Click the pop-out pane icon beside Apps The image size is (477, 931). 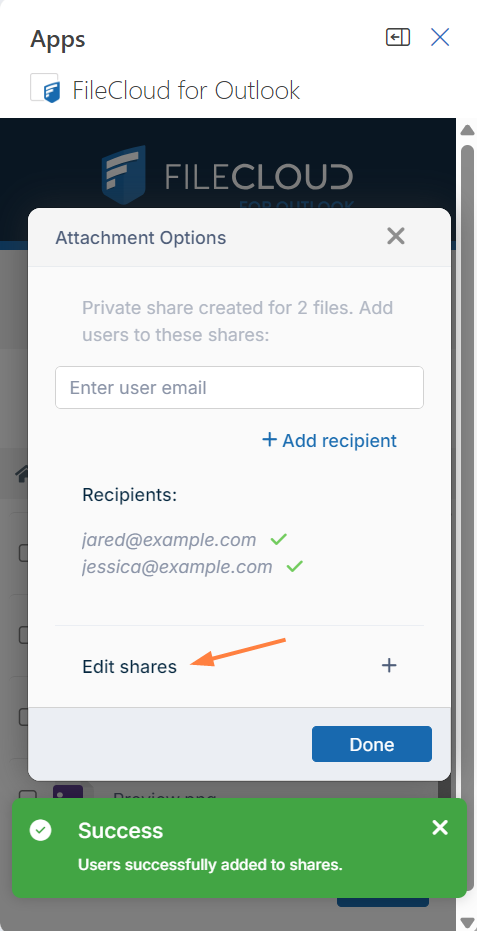tap(397, 37)
